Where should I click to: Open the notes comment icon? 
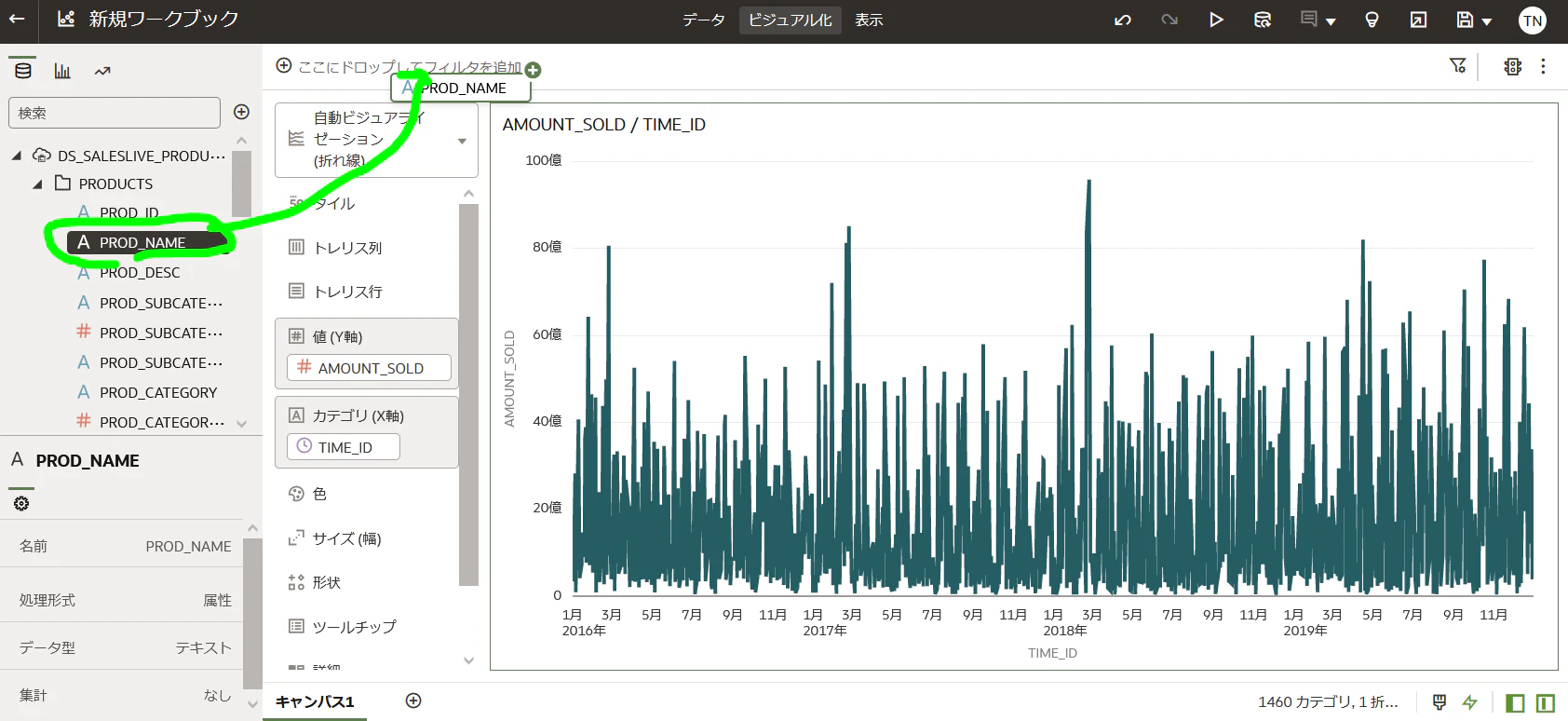point(1309,20)
